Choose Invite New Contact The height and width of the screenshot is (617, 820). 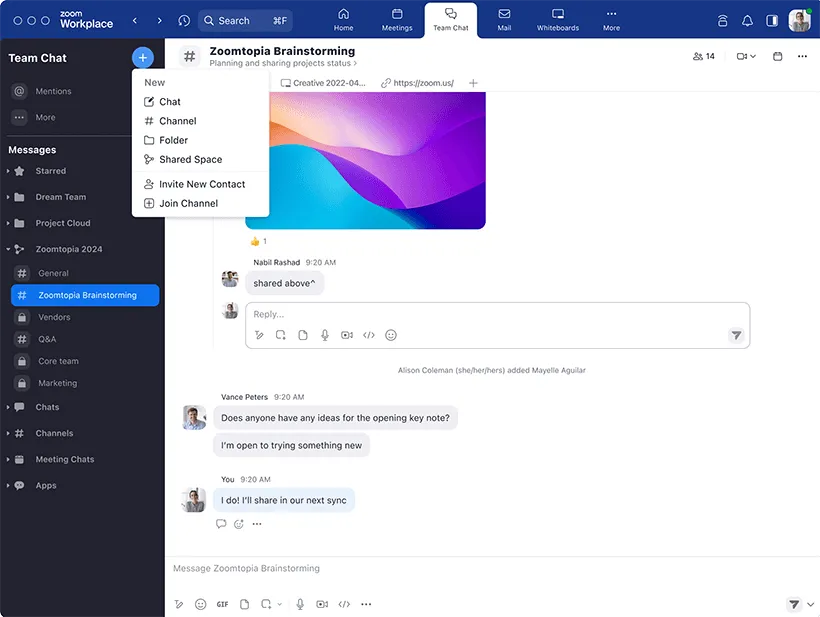200,184
